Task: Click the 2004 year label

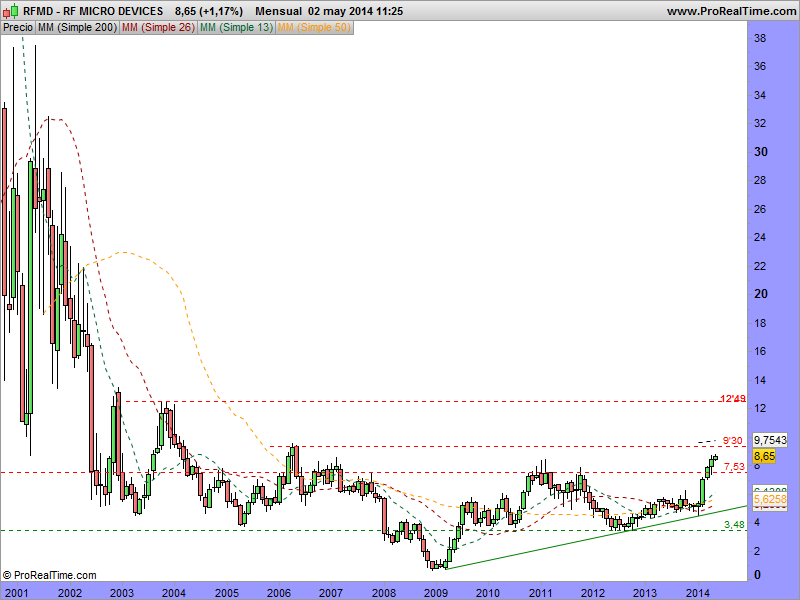Action: tap(174, 593)
